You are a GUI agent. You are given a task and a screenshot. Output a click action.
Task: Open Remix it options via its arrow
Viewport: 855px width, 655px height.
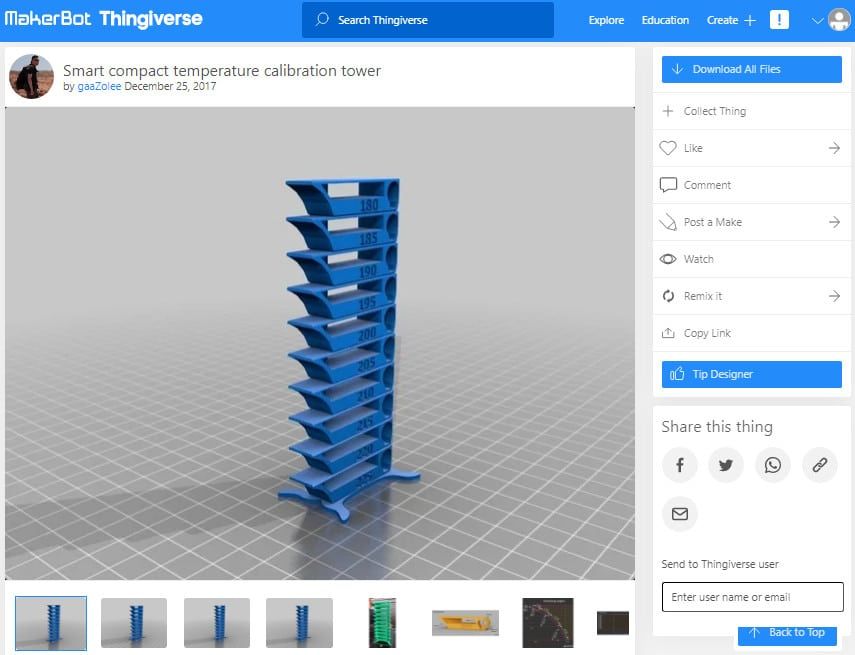834,296
